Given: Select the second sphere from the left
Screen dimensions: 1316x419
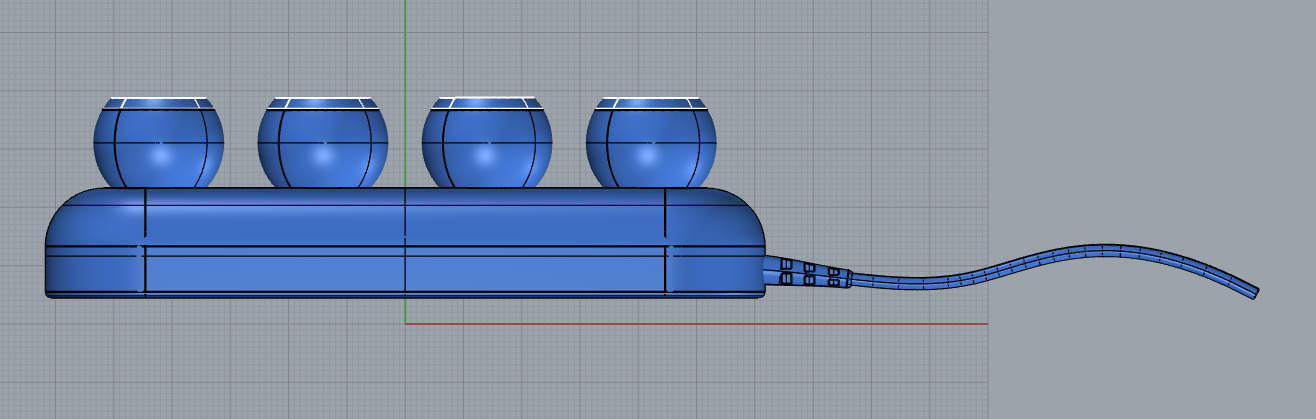Looking at the screenshot, I should 322,148.
